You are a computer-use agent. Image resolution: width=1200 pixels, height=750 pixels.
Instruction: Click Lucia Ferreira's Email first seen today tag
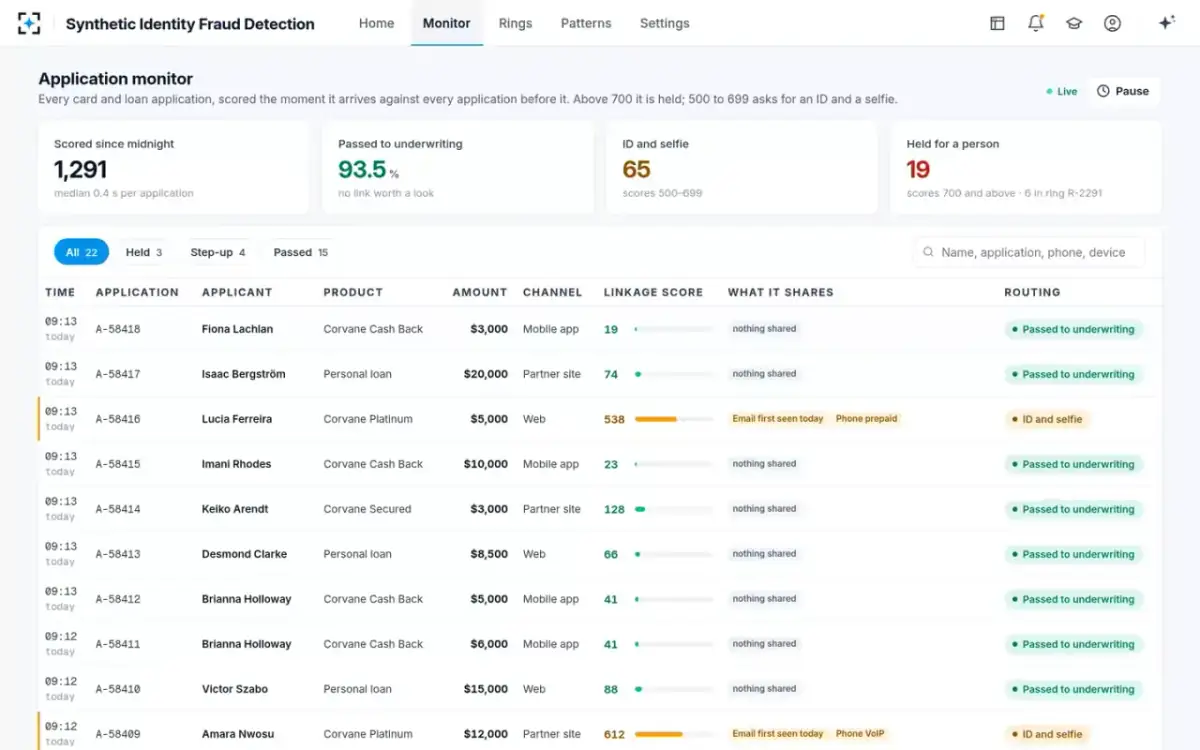(x=777, y=419)
